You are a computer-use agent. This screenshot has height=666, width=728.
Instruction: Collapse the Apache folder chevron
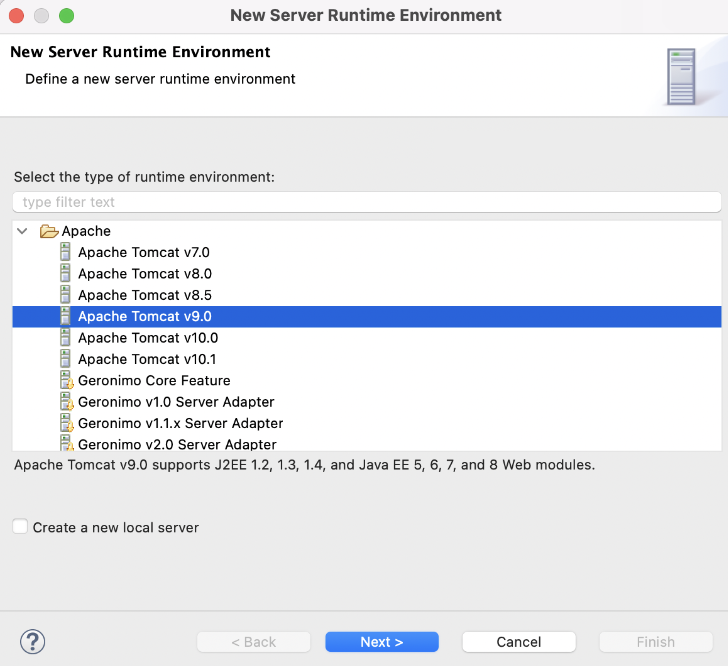click(22, 231)
